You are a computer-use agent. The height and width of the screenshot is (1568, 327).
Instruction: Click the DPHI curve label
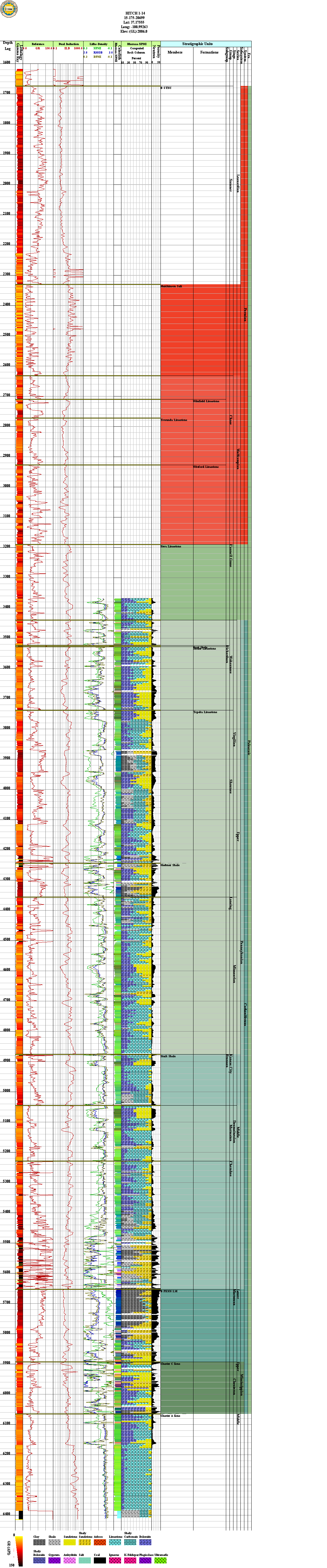97,57
